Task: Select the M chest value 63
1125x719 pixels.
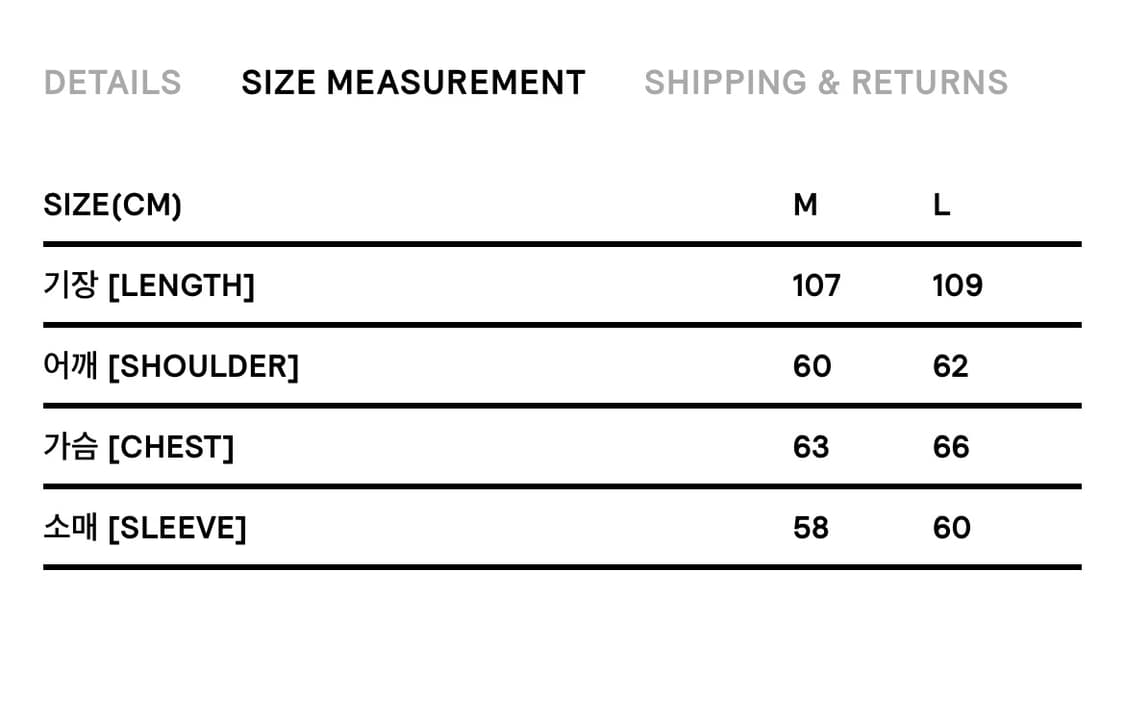Action: tap(811, 447)
